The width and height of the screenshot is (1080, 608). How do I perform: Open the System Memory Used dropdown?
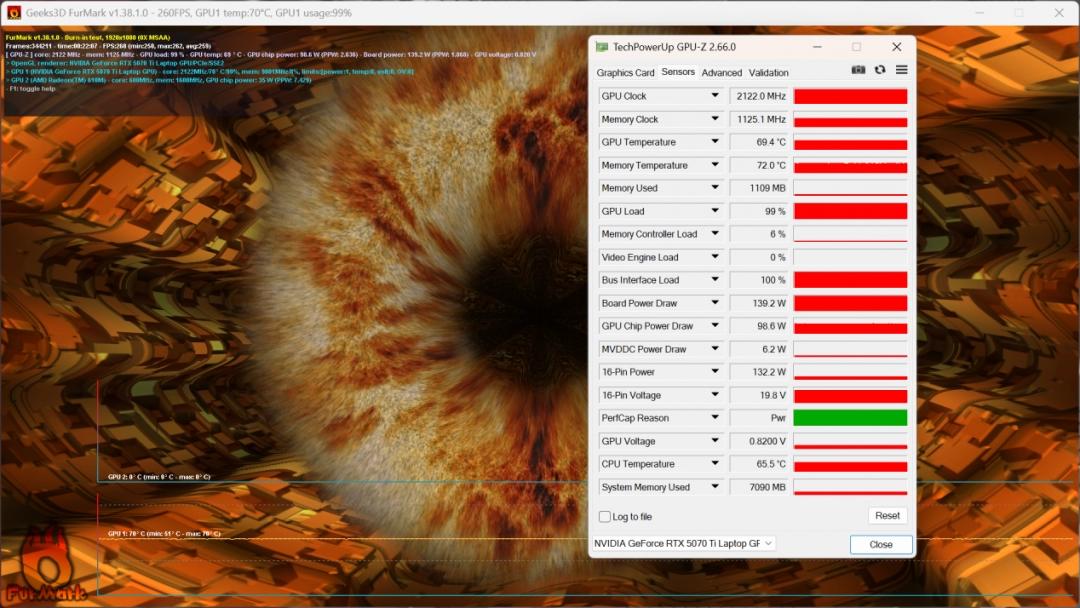coord(715,487)
